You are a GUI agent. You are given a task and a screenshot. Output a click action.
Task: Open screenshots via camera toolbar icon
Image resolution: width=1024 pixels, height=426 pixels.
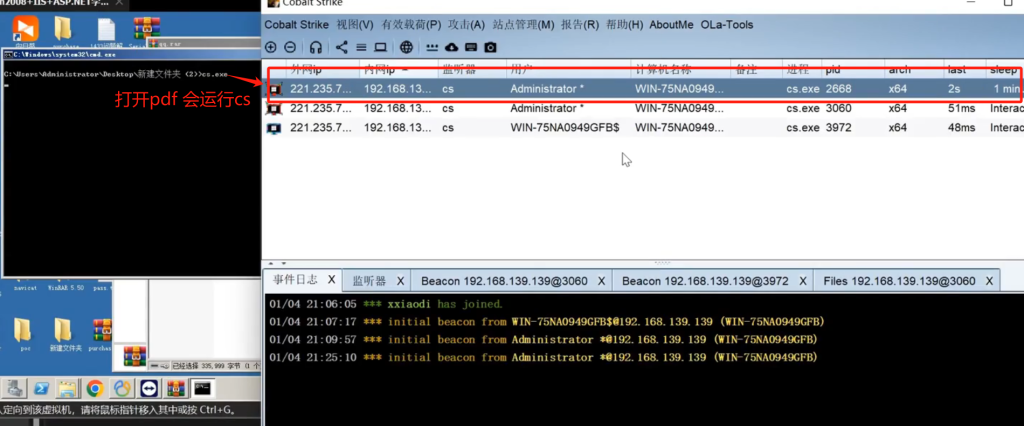[x=490, y=47]
